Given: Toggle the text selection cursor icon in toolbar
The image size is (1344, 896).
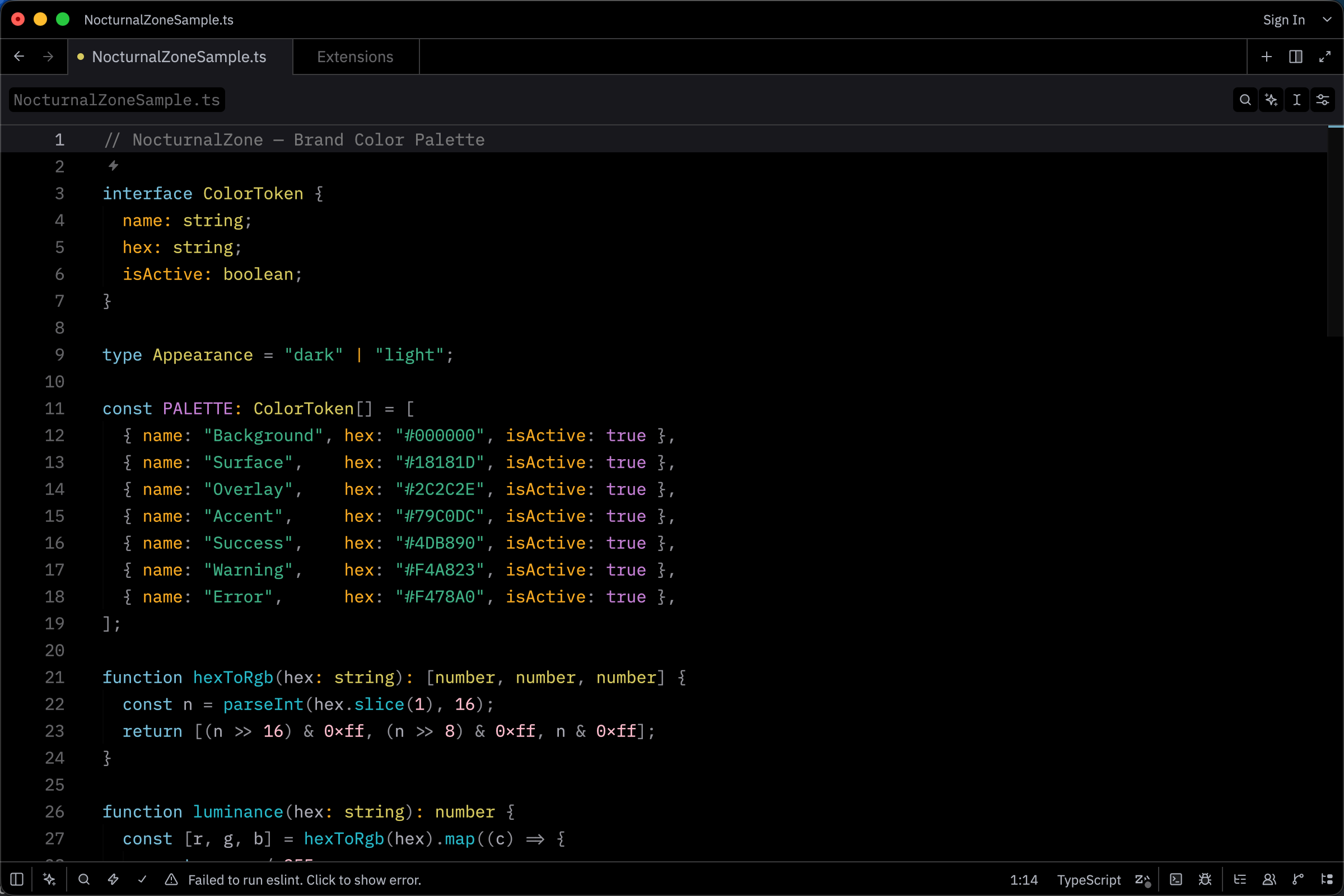Looking at the screenshot, I should click(x=1297, y=100).
